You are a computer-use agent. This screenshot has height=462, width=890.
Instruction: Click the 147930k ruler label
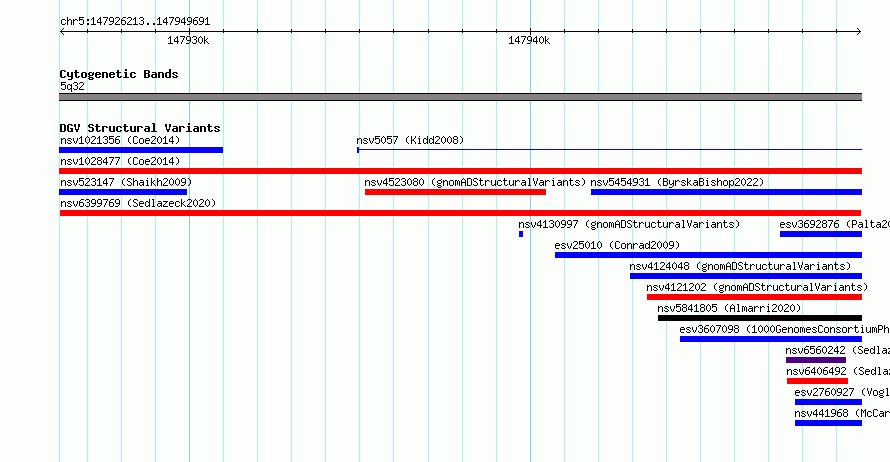188,40
